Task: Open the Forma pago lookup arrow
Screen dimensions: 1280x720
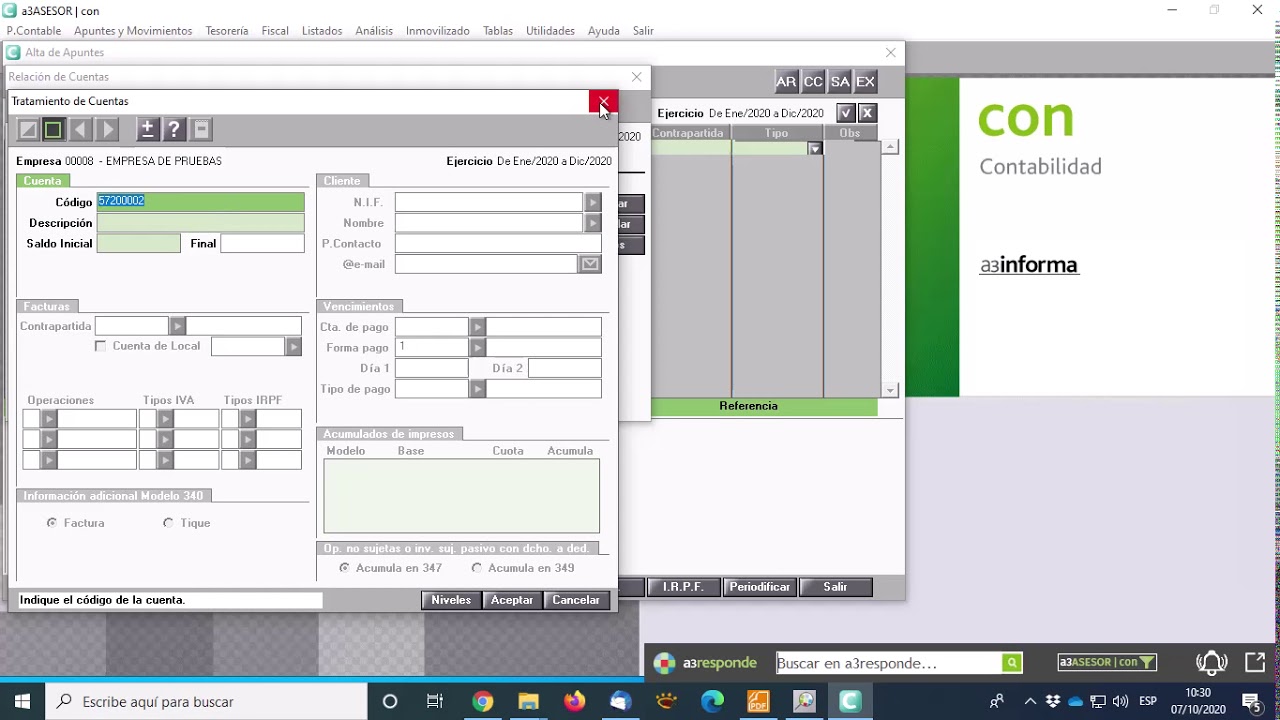Action: pos(477,347)
